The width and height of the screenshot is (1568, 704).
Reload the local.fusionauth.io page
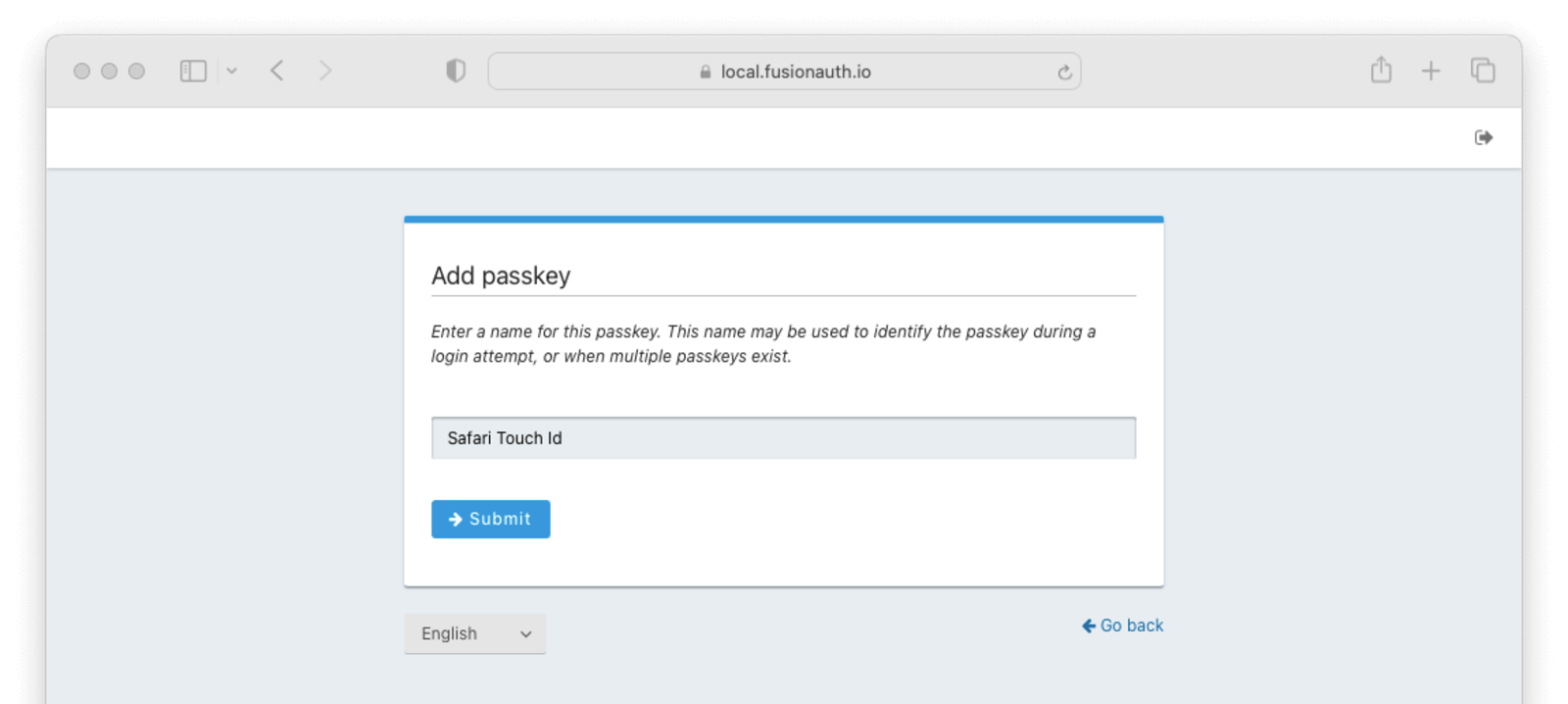click(1064, 72)
